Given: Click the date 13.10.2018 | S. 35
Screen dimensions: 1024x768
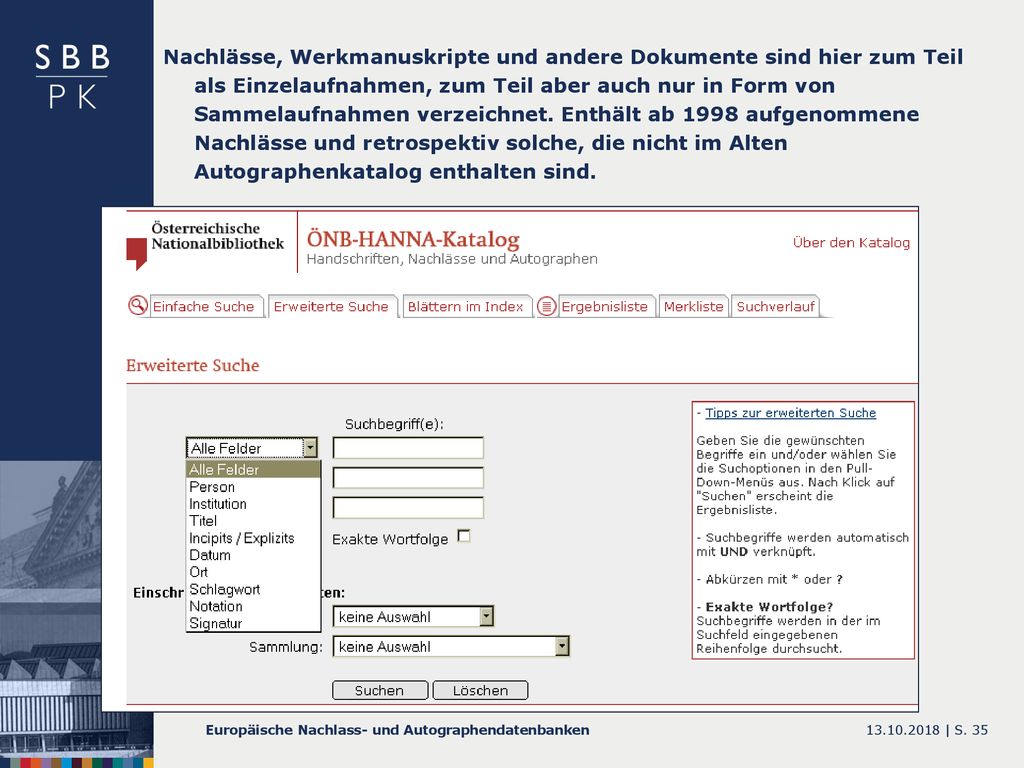Looking at the screenshot, I should point(927,730).
